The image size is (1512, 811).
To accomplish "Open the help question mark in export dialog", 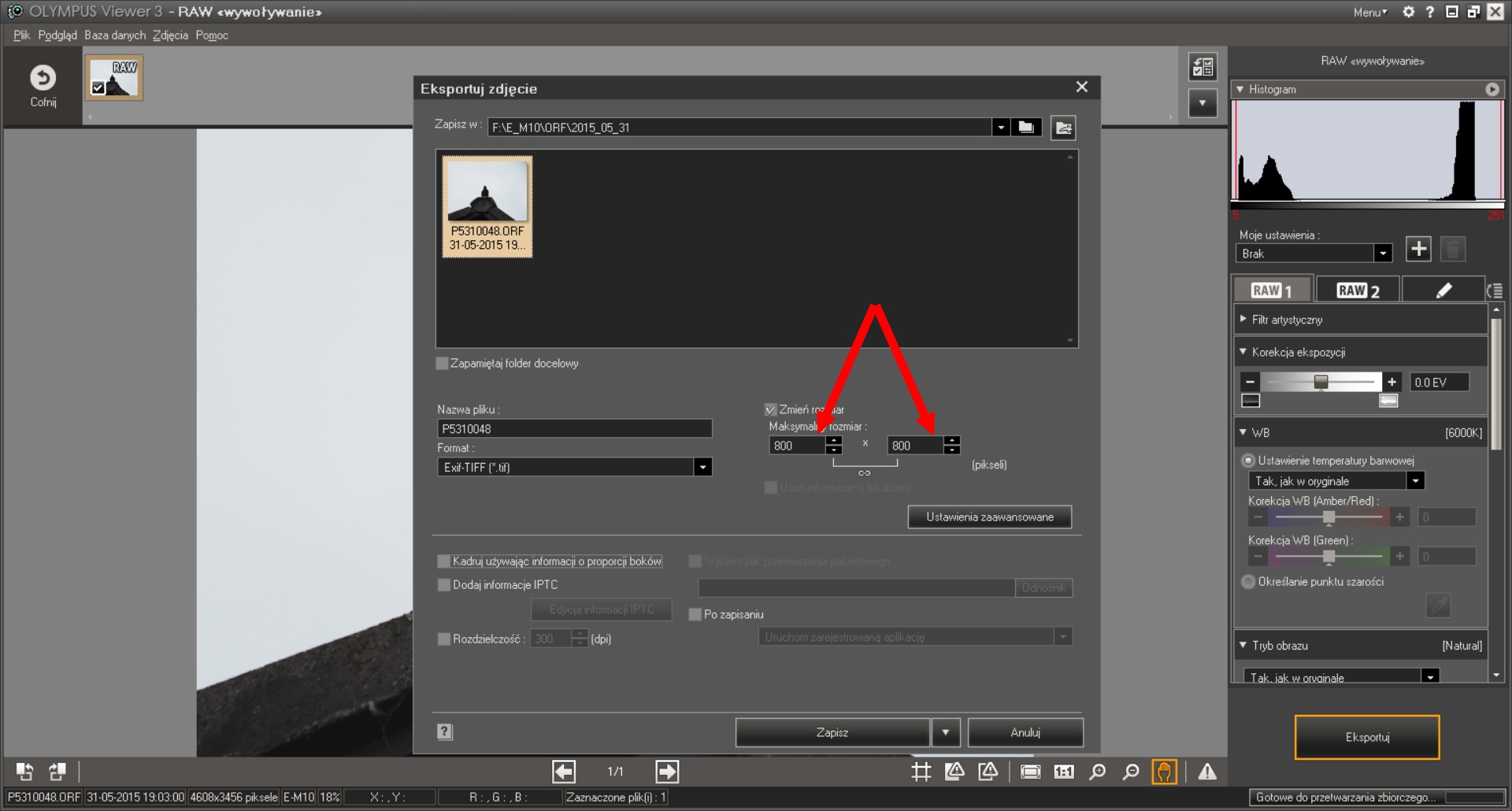I will [445, 731].
